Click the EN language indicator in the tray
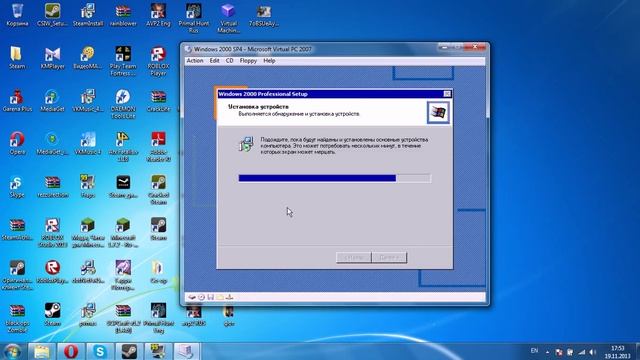Viewport: 640px width, 360px height. point(534,351)
